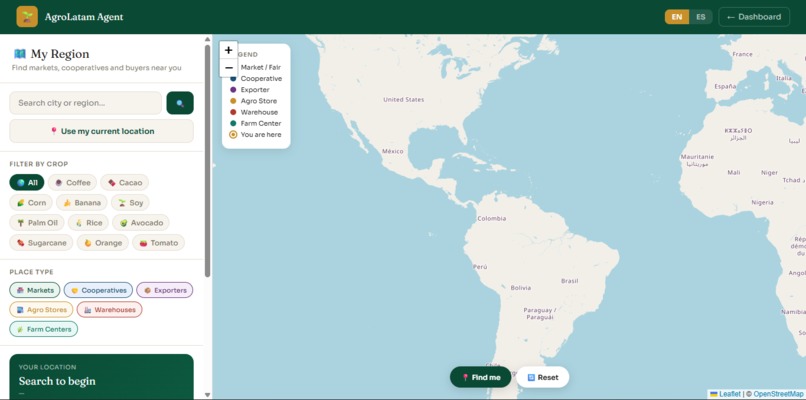Click the sidebar scroll up arrow
This screenshot has width=806, height=400.
(x=208, y=39)
